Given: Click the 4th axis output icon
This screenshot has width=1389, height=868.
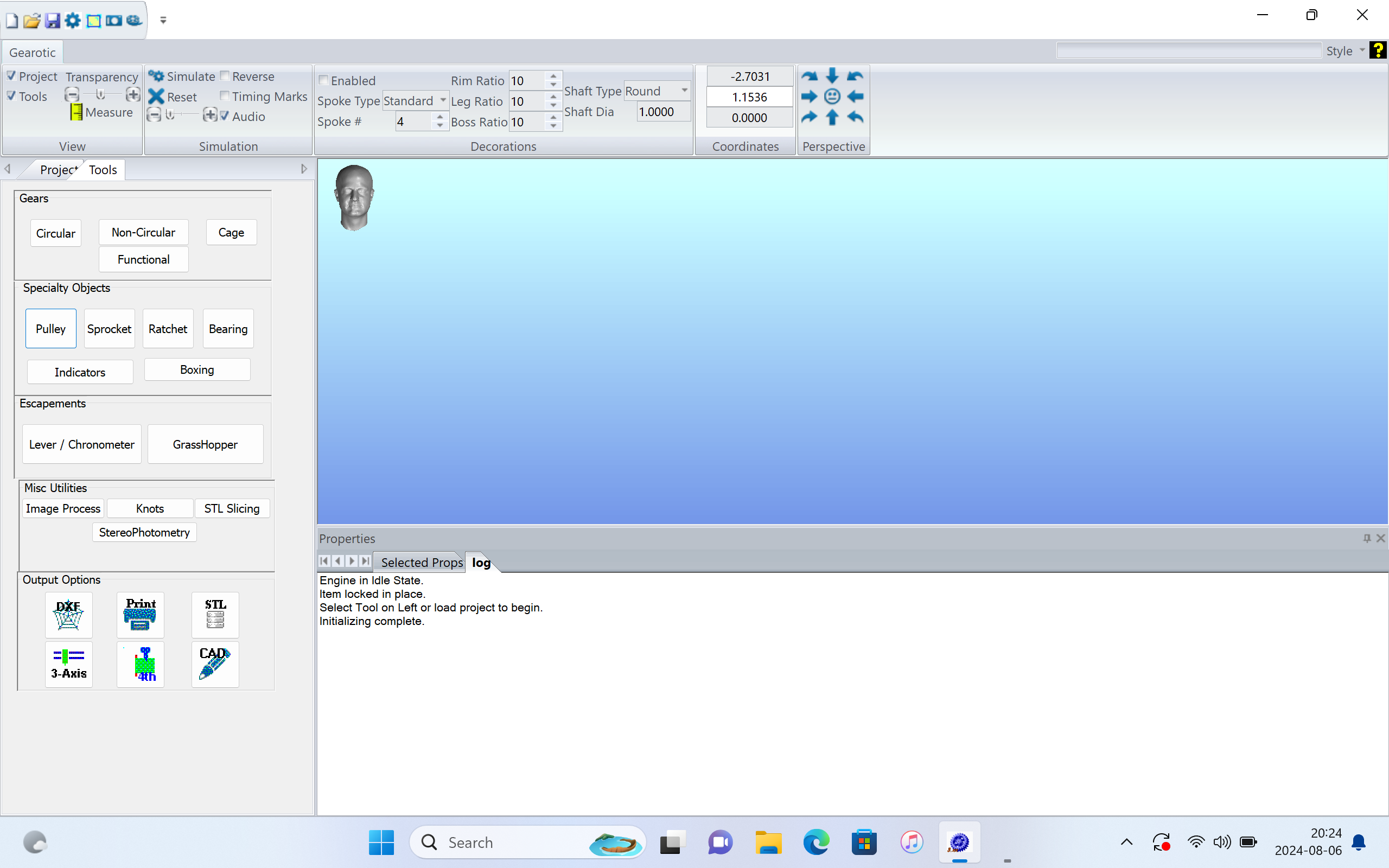Looking at the screenshot, I should pos(140,664).
